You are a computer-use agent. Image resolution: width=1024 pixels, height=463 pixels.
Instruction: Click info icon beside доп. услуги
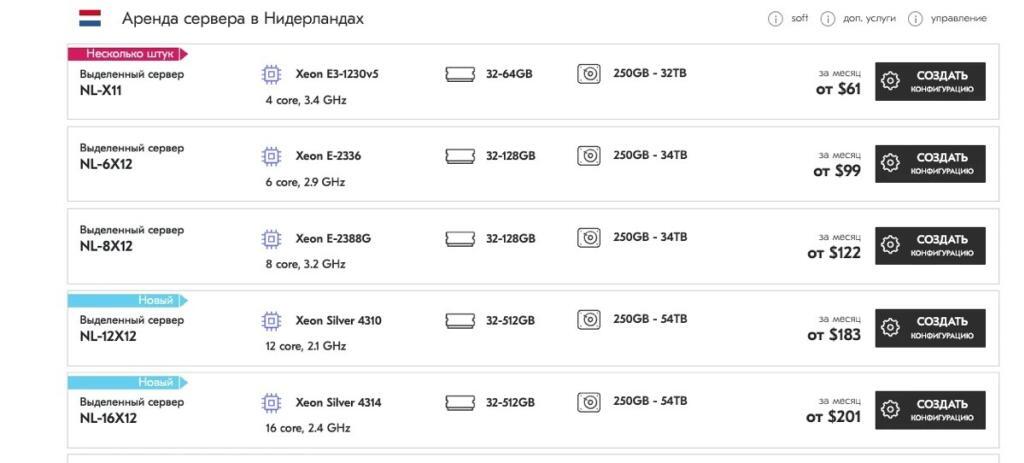click(827, 19)
